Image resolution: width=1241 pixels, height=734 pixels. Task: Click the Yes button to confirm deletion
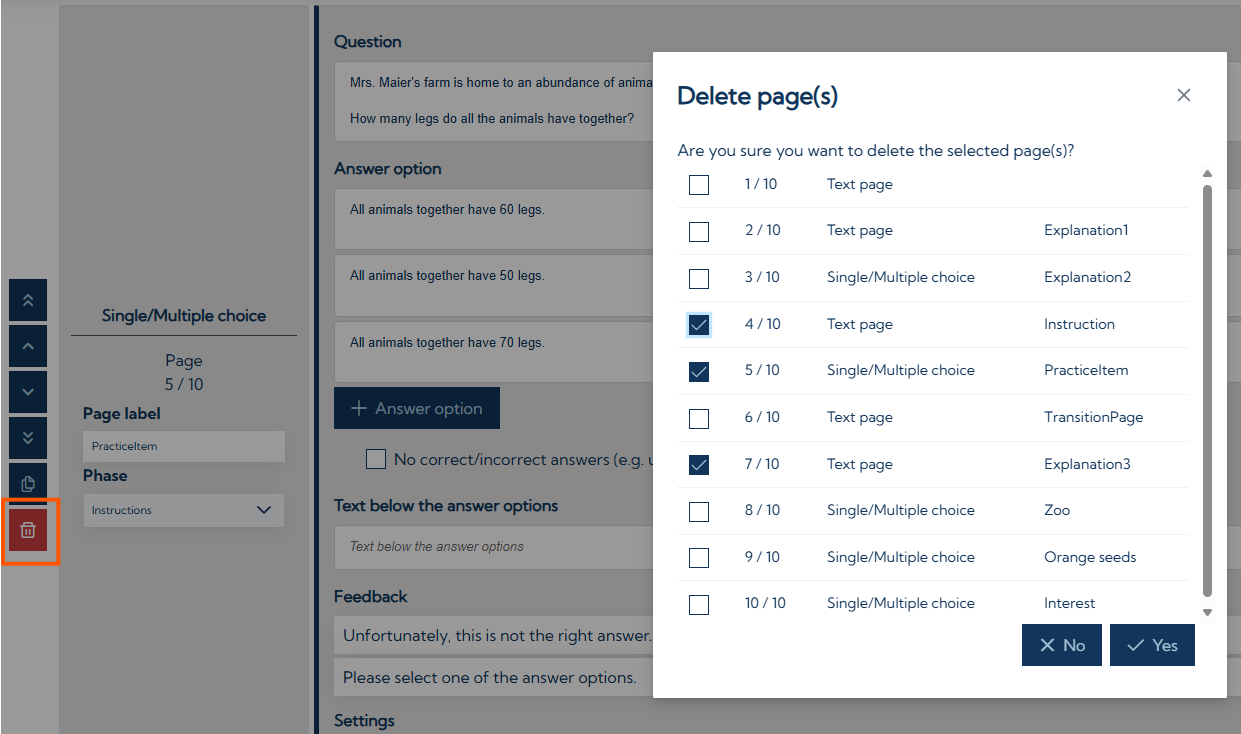[1152, 645]
